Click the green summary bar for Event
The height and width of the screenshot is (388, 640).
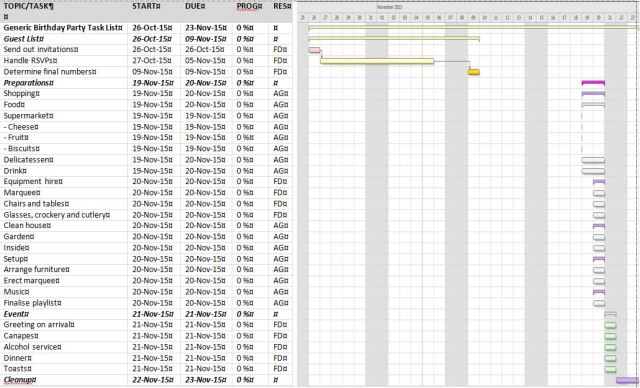(x=611, y=314)
